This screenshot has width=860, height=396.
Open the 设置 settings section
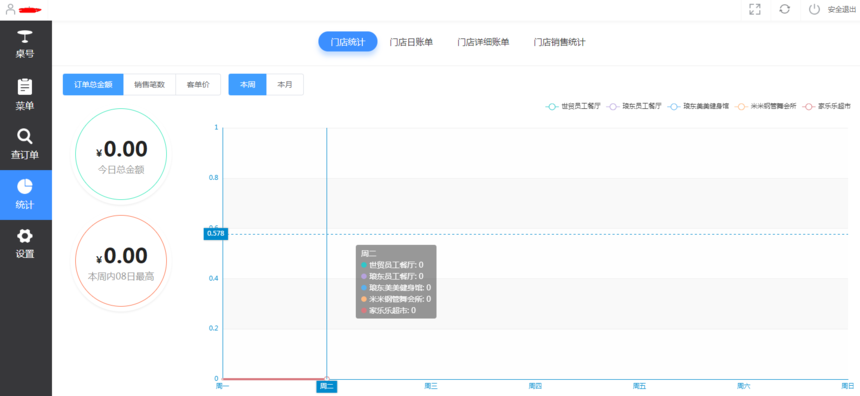(25, 245)
